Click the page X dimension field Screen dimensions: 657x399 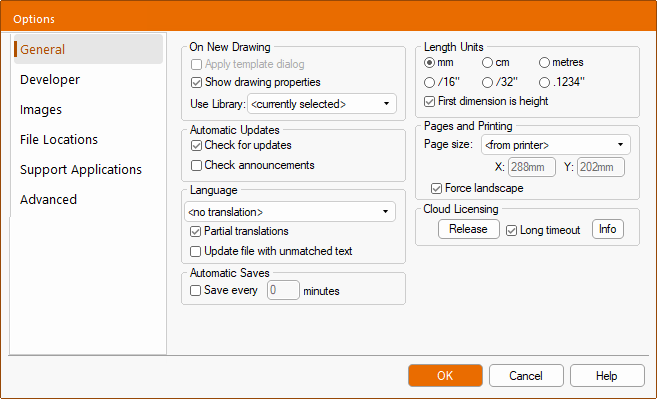[x=532, y=167]
